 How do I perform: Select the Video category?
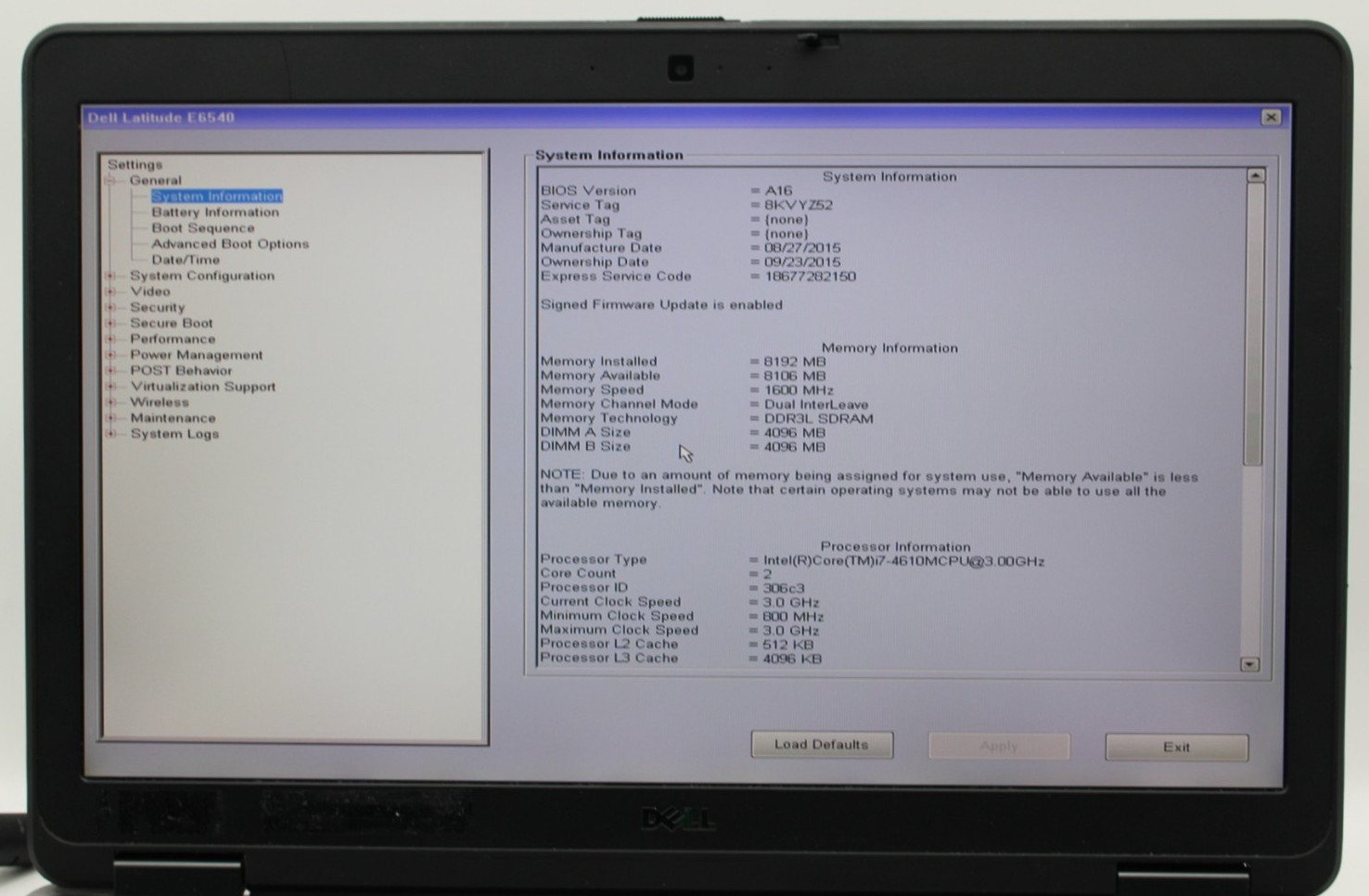[150, 291]
